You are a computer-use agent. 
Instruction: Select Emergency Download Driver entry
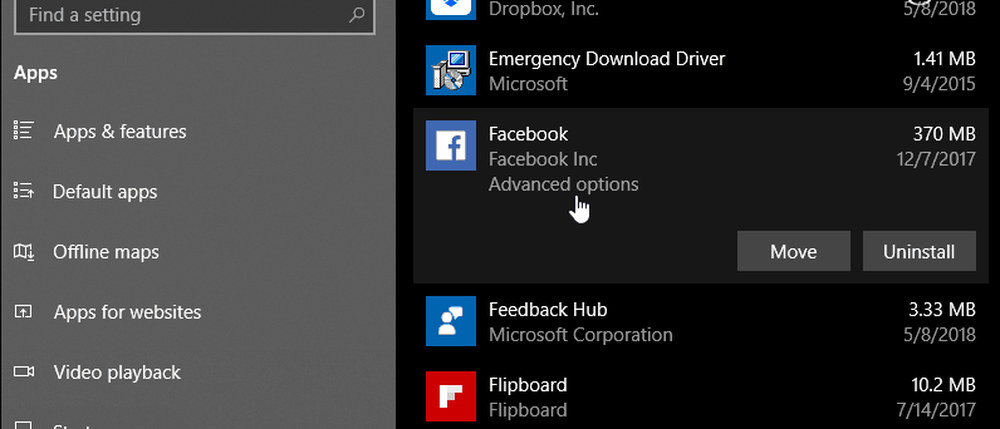[700, 71]
